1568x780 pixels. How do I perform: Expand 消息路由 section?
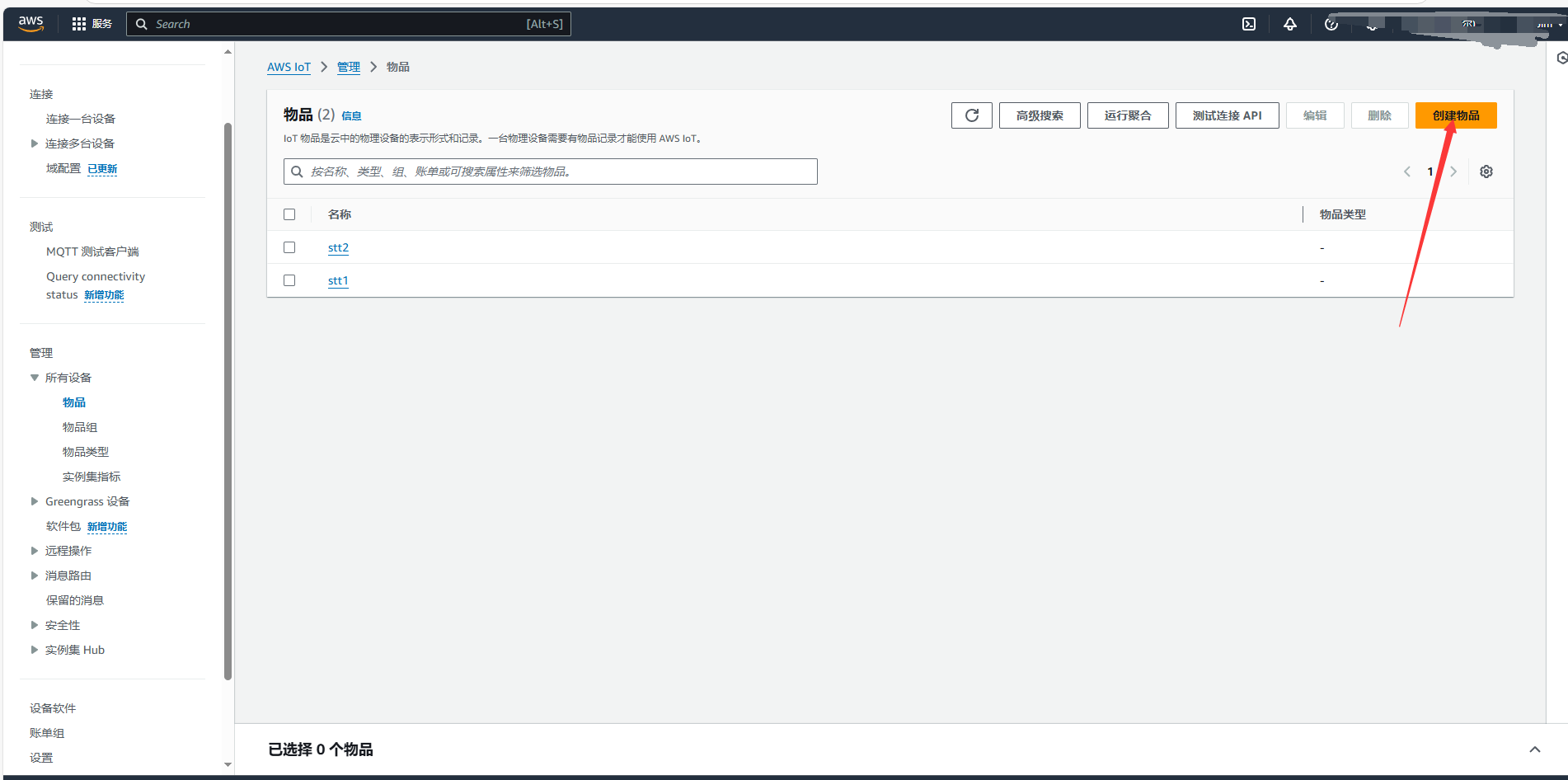(35, 576)
